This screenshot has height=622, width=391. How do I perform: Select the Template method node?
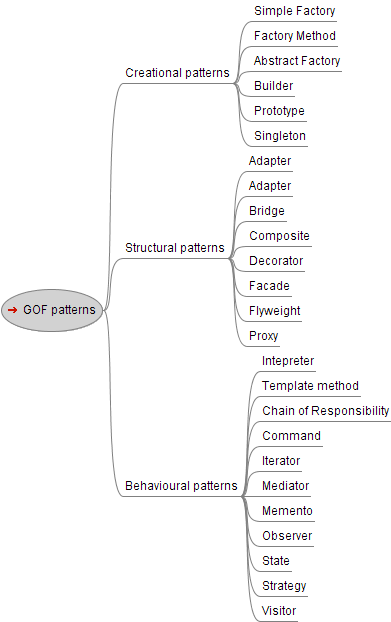tap(310, 386)
